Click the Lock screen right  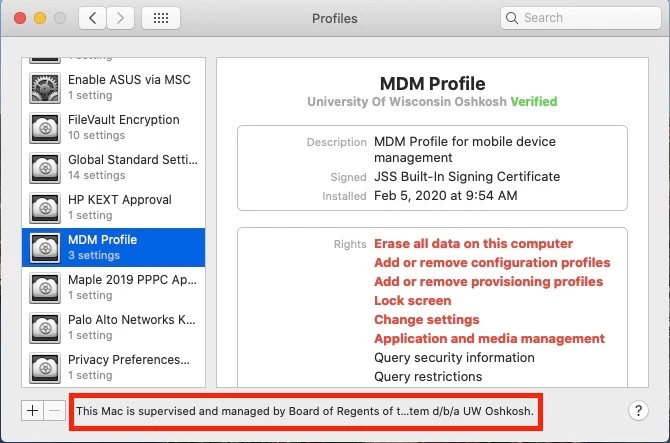(412, 301)
